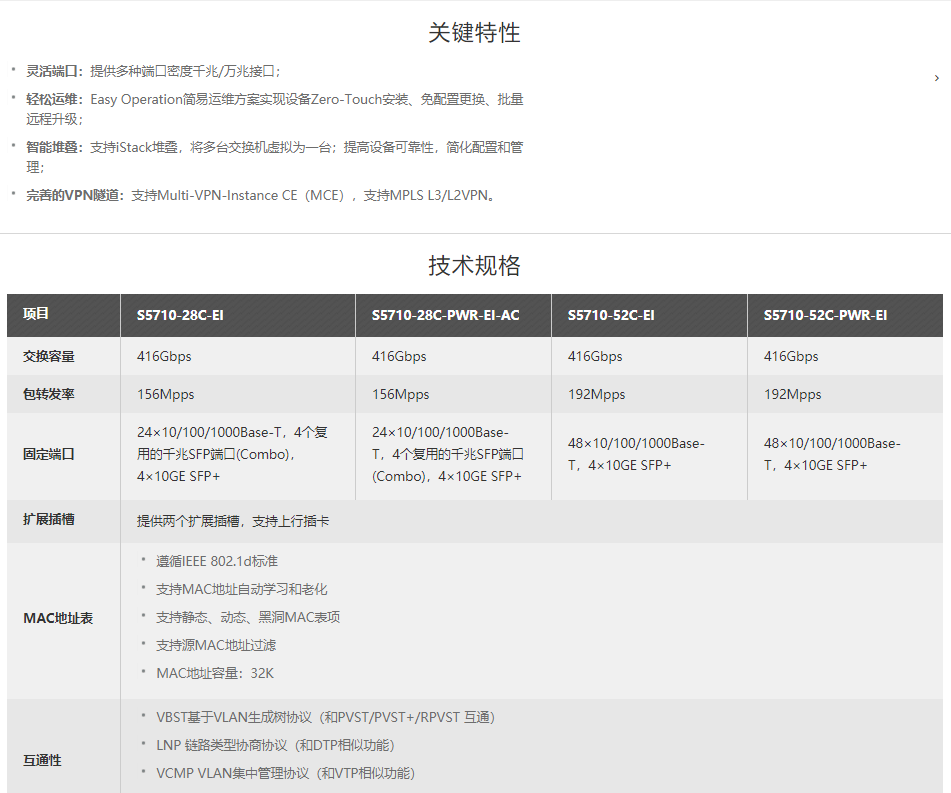Select the 轻松运维 feature bullet
Image resolution: width=951 pixels, height=793 pixels.
point(274,109)
